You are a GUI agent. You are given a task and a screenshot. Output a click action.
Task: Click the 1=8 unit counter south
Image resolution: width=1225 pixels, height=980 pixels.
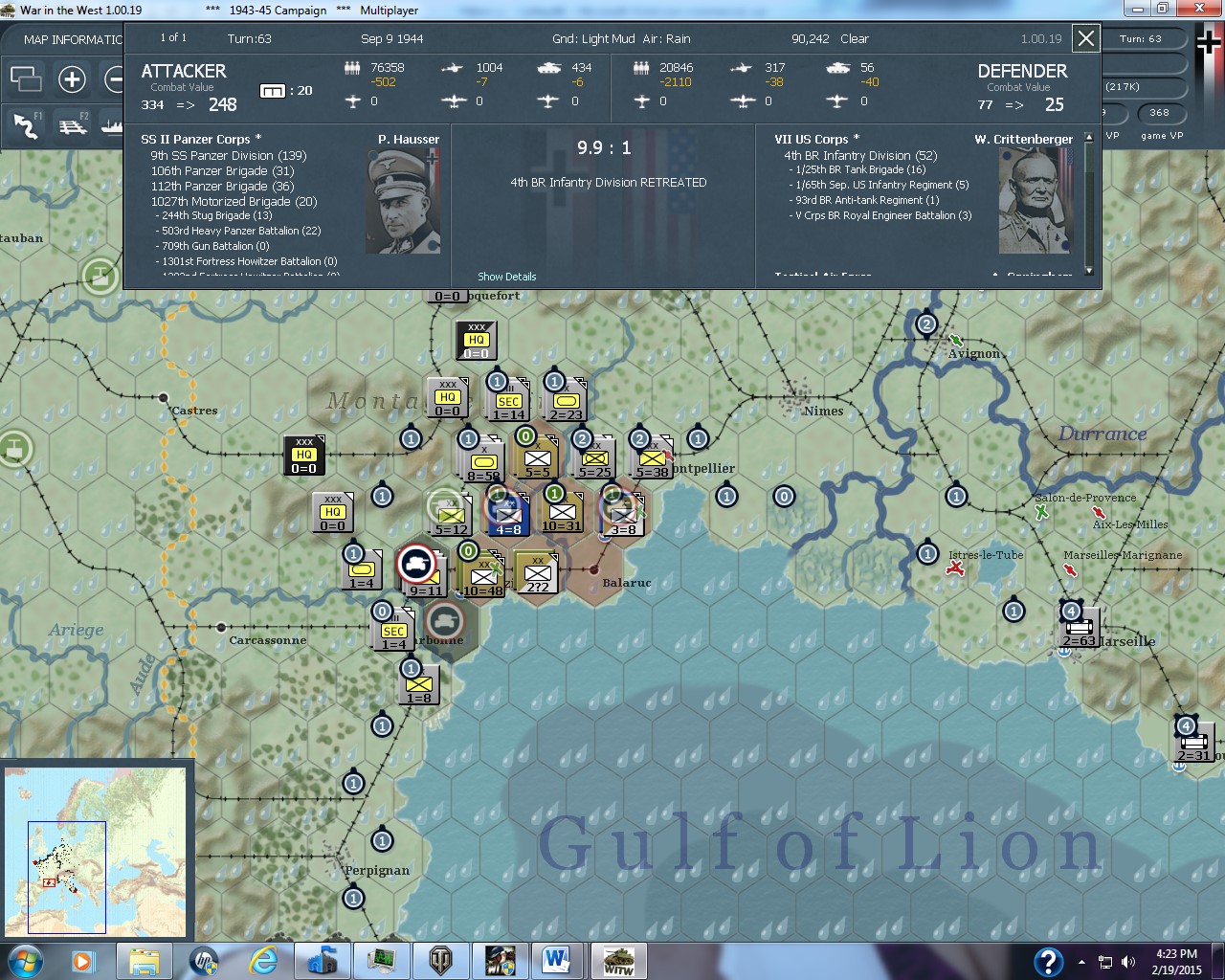point(418,685)
